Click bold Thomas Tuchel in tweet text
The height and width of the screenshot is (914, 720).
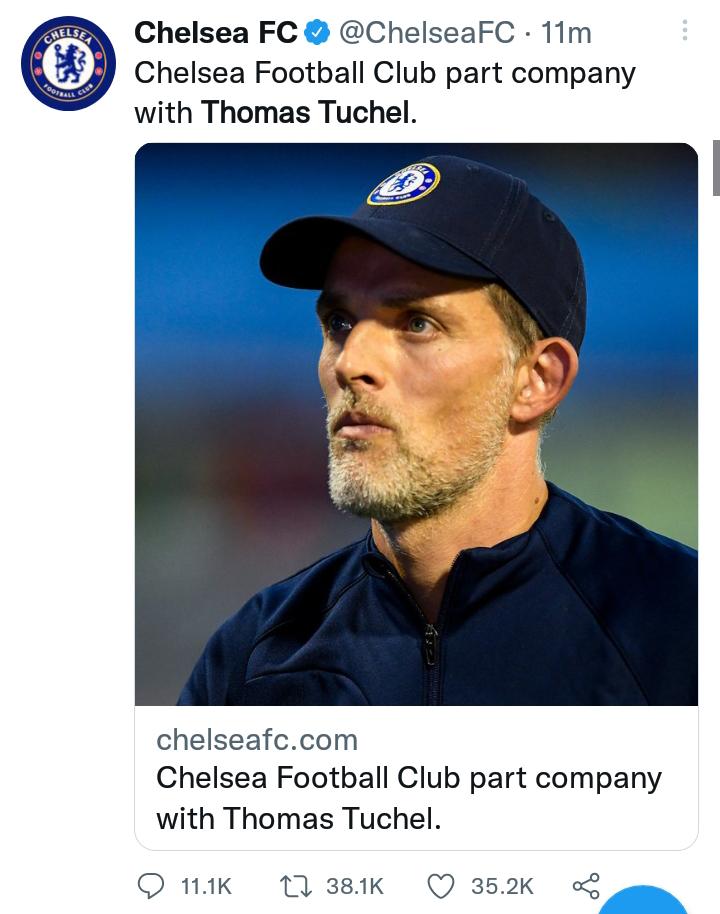[305, 113]
